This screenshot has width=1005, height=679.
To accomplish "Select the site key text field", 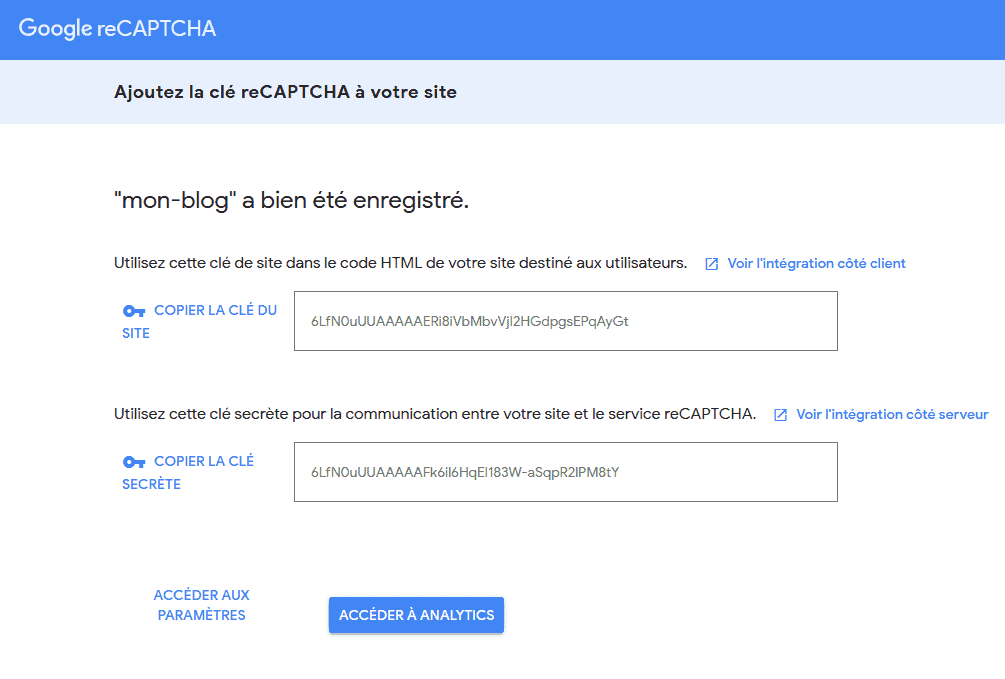I will pyautogui.click(x=566, y=321).
